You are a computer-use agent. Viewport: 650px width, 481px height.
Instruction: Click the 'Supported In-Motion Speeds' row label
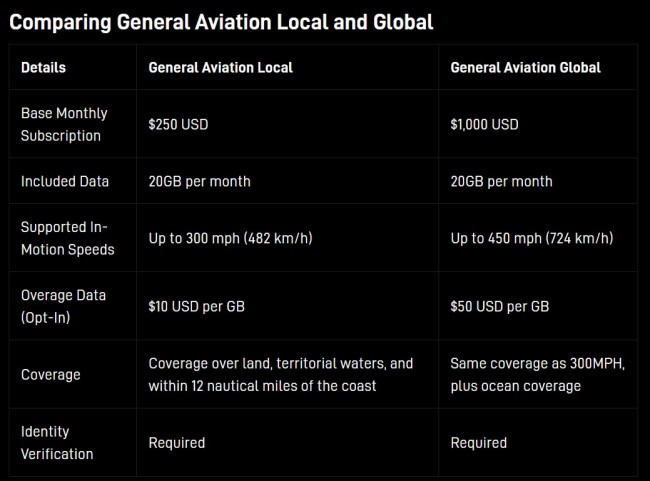[68, 238]
